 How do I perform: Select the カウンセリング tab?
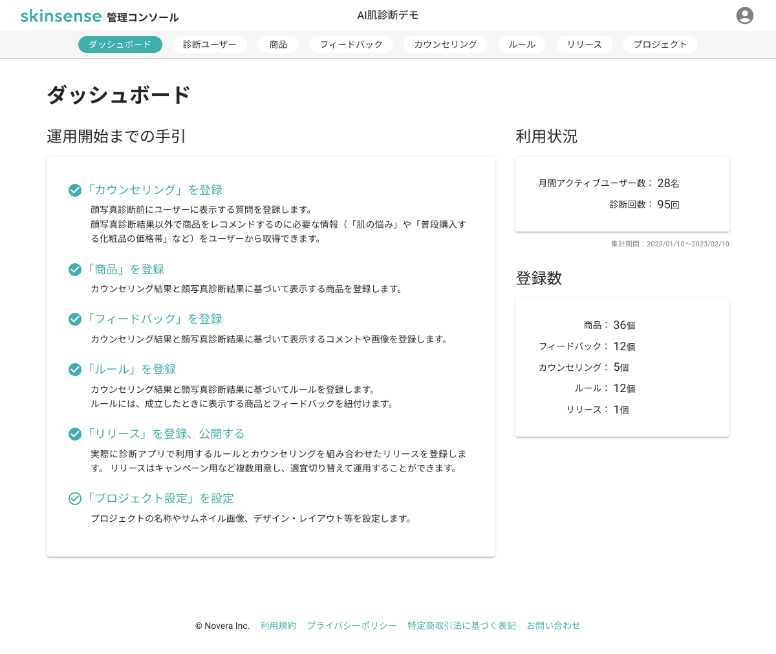coord(445,45)
